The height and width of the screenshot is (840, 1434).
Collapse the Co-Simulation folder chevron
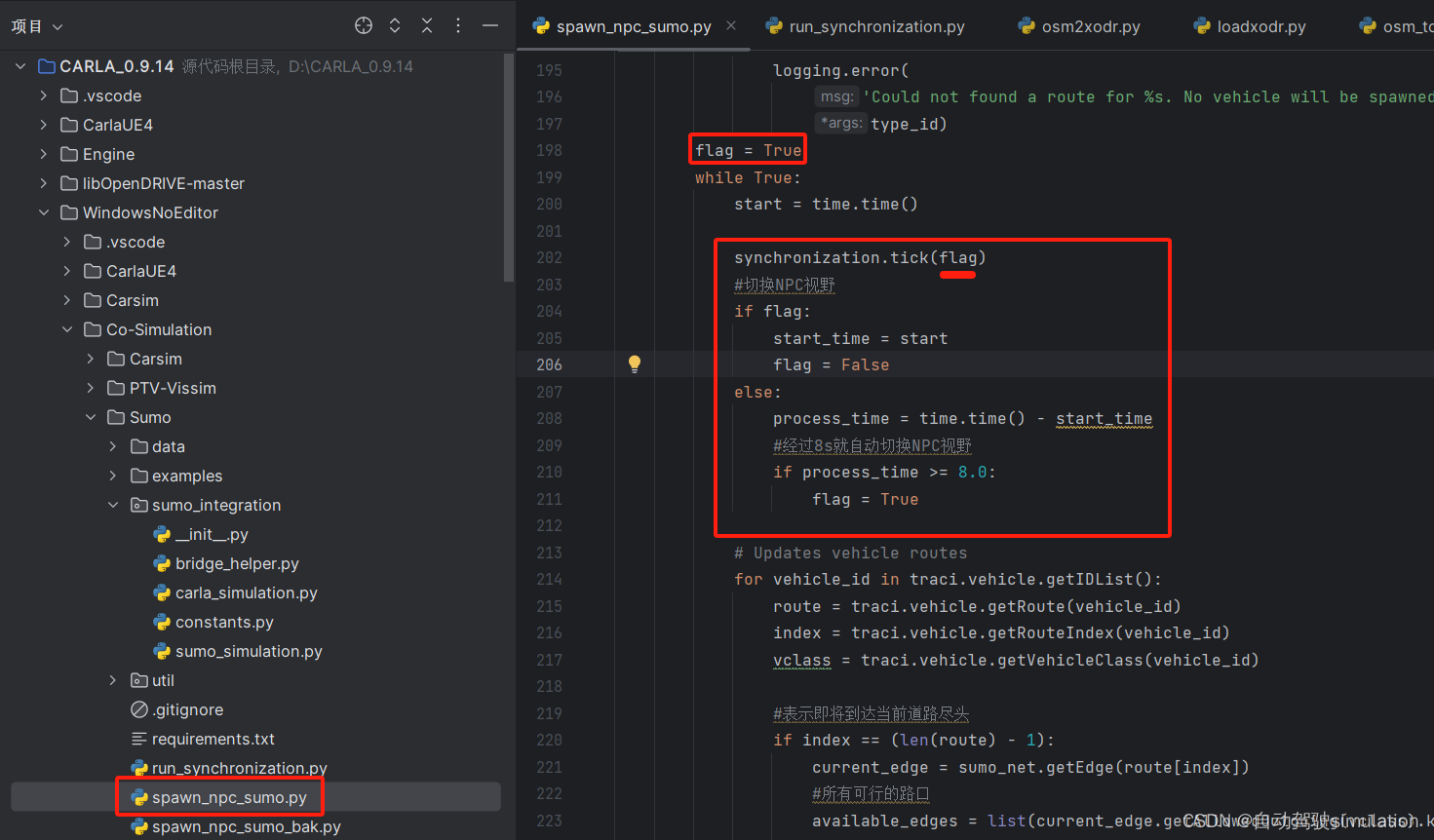point(67,329)
